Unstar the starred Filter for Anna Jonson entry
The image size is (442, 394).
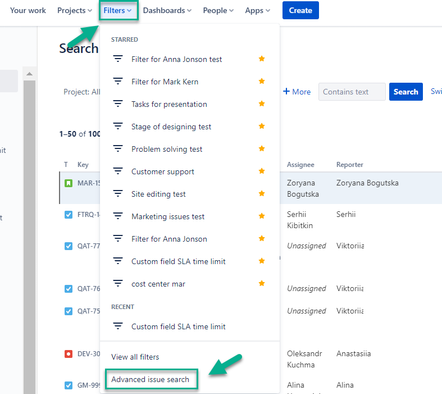click(x=262, y=238)
